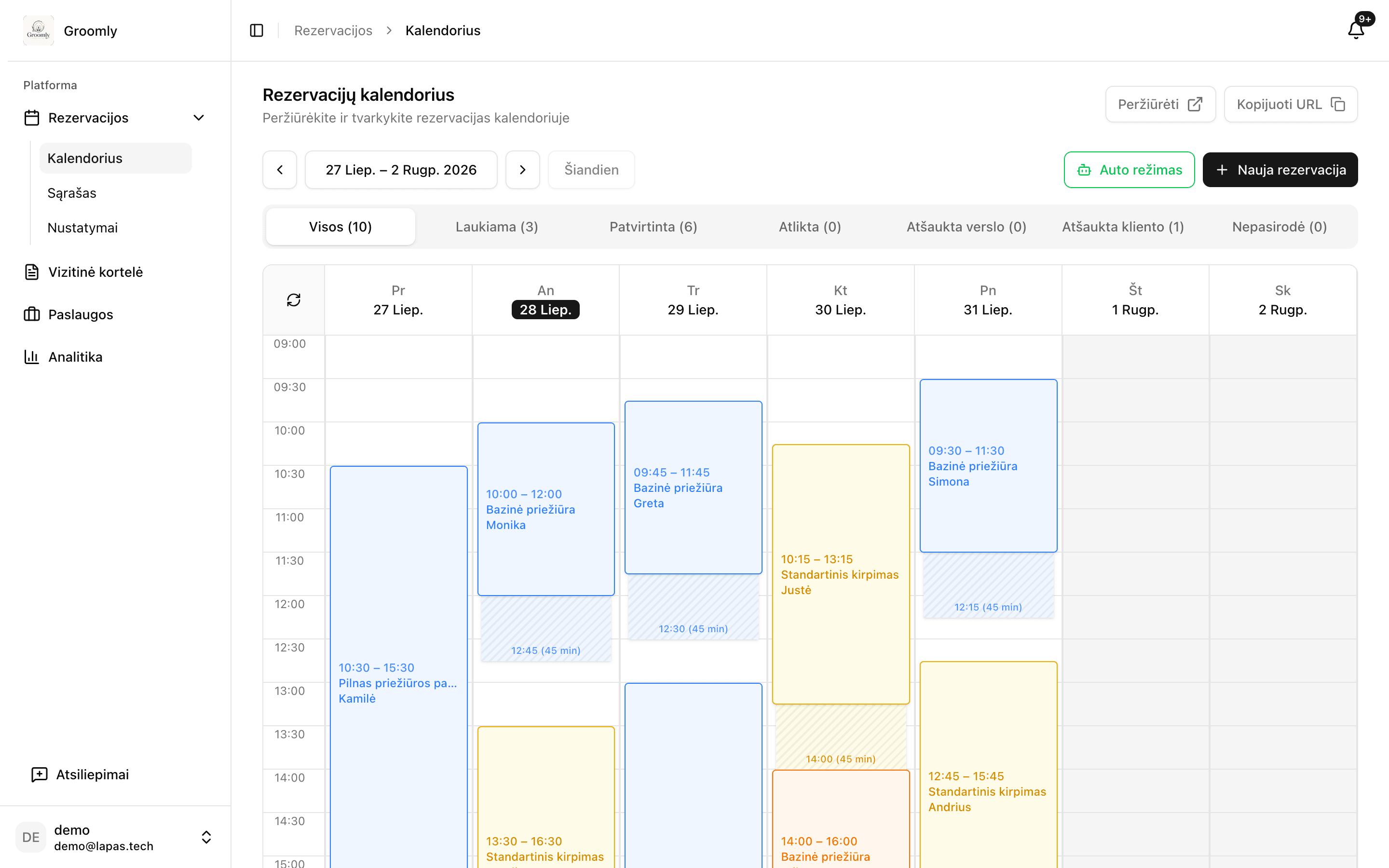1389x868 pixels.
Task: Click the Pn 31 Liep. day header
Action: [988, 300]
